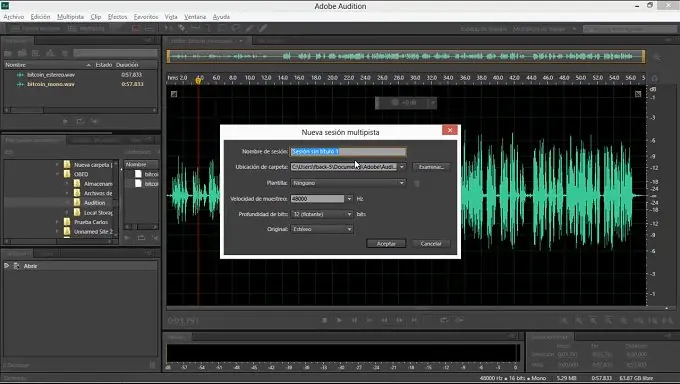Select the Lasso selection tool icon
This screenshot has height=384, width=680.
pos(235,28)
